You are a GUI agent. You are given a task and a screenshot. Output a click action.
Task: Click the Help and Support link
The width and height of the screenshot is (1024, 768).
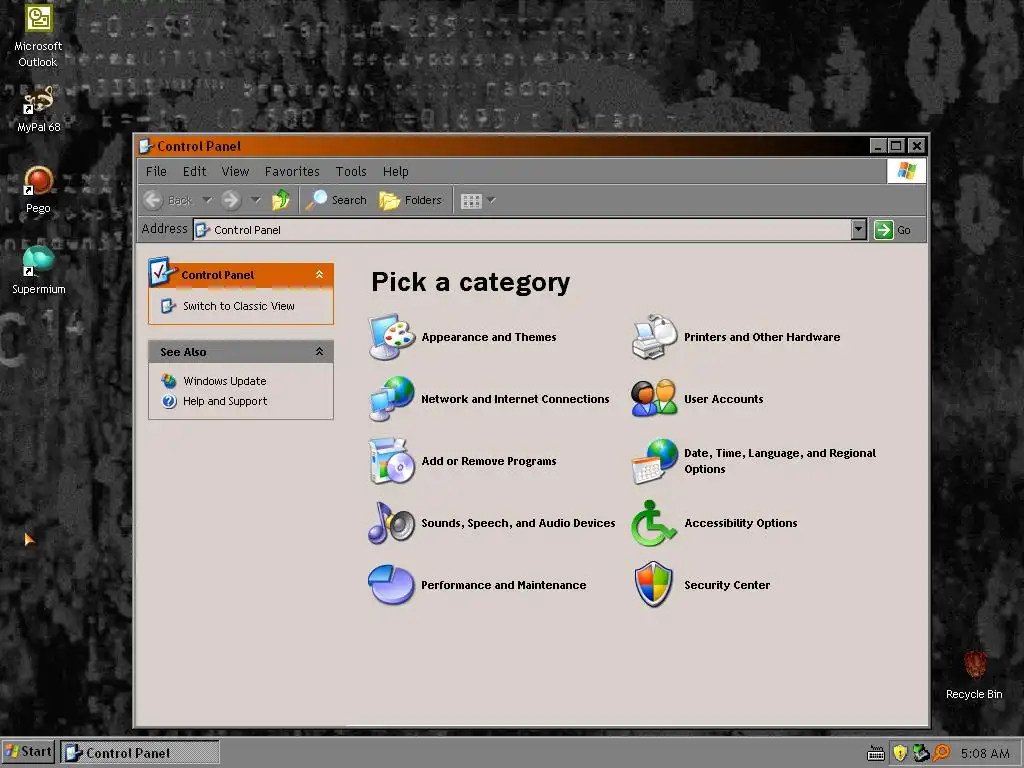(225, 401)
